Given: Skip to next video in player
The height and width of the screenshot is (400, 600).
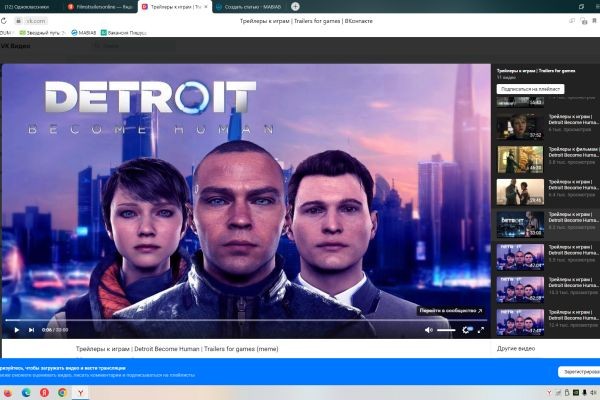Looking at the screenshot, I should coord(31,330).
